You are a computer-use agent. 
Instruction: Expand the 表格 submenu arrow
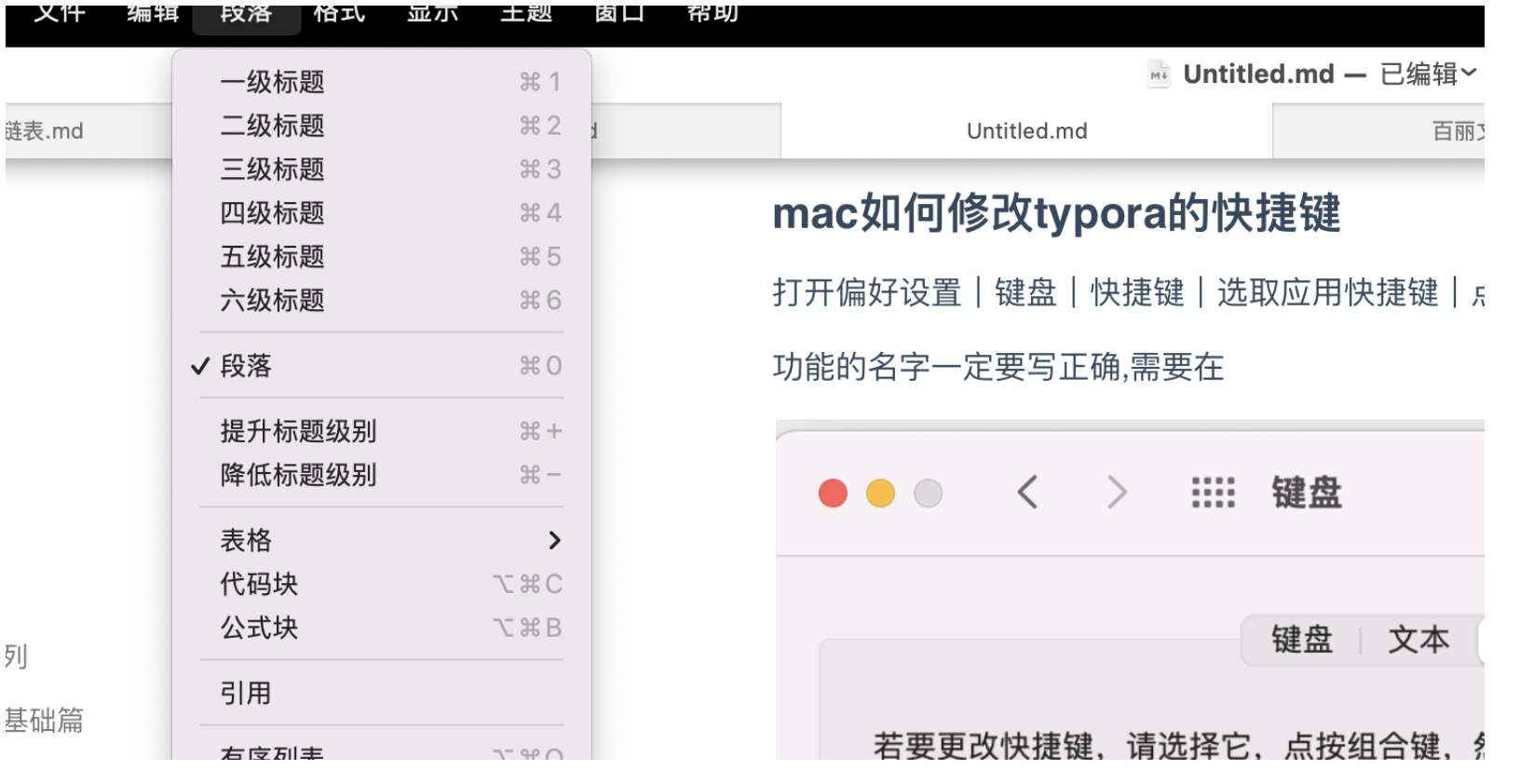[x=554, y=540]
